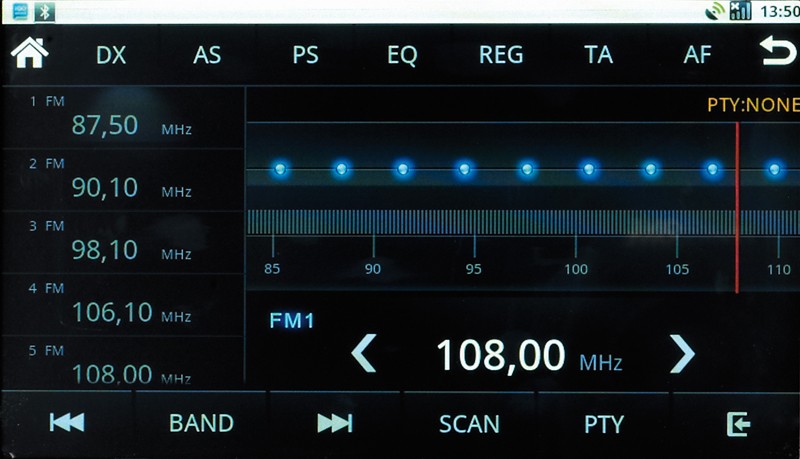Start PS preset scan

pyautogui.click(x=305, y=55)
